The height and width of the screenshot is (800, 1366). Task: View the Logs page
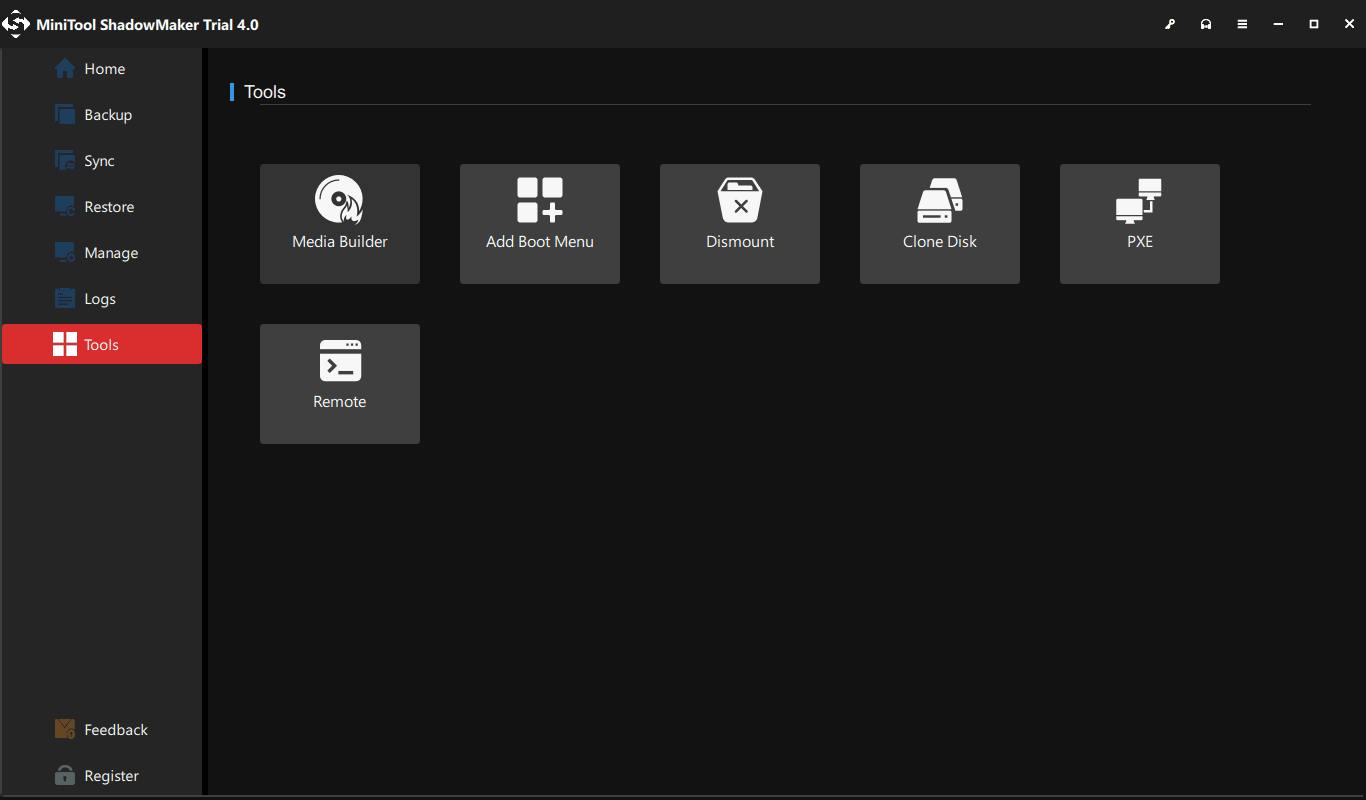(102, 299)
